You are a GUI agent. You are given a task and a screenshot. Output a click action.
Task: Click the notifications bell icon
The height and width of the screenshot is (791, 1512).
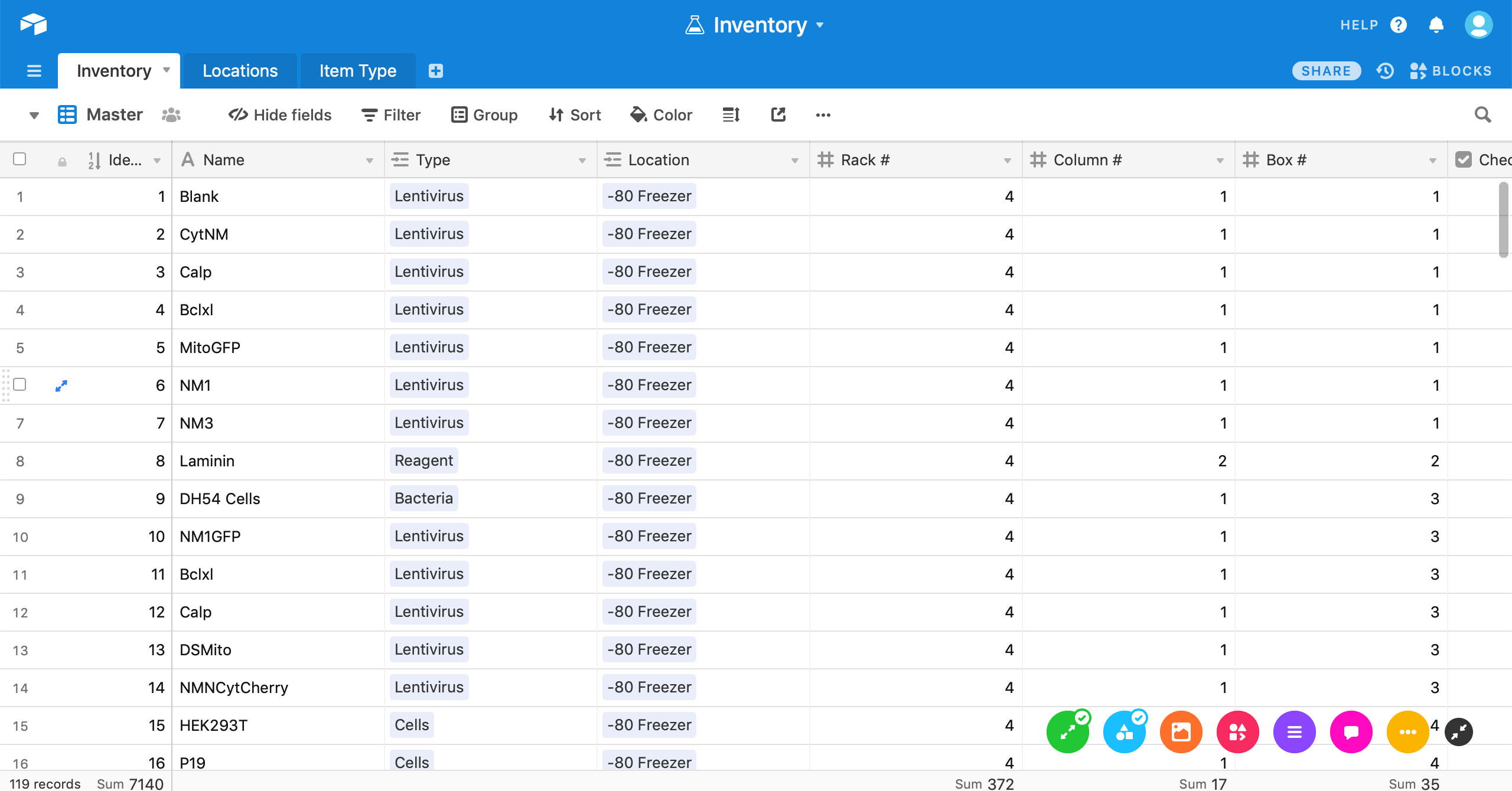tap(1436, 25)
